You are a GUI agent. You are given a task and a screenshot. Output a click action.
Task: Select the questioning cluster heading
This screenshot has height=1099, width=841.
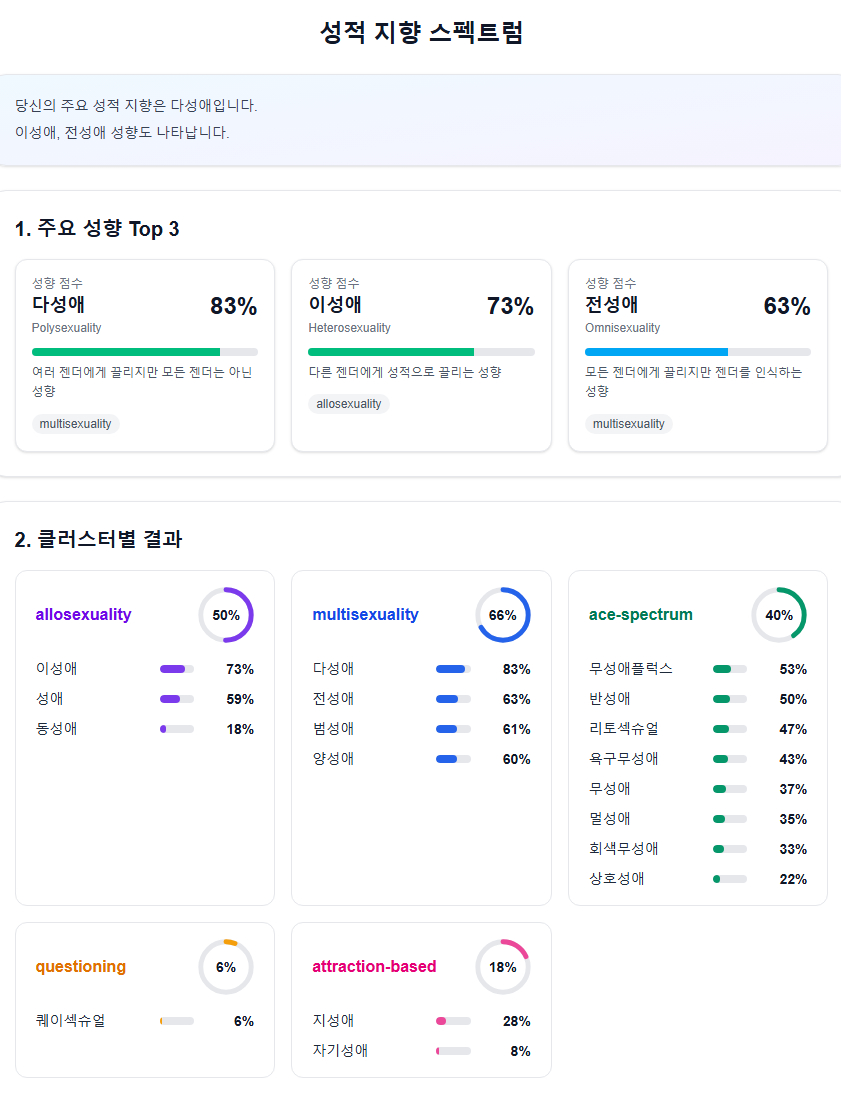click(x=81, y=967)
